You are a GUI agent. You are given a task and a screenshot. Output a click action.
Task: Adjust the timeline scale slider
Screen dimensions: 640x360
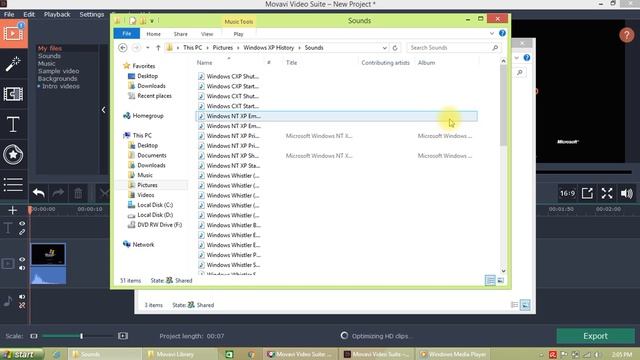[x=82, y=336]
